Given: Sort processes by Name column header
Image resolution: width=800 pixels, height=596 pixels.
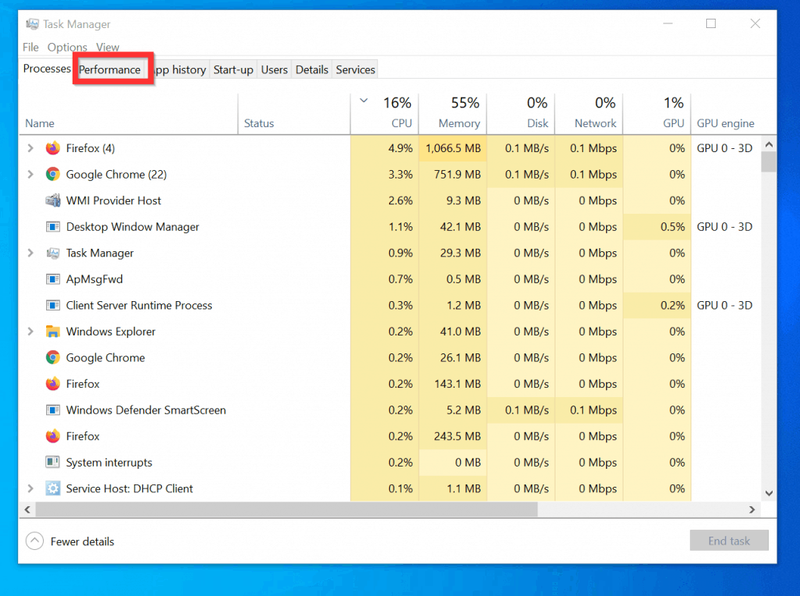Looking at the screenshot, I should 129,114.
